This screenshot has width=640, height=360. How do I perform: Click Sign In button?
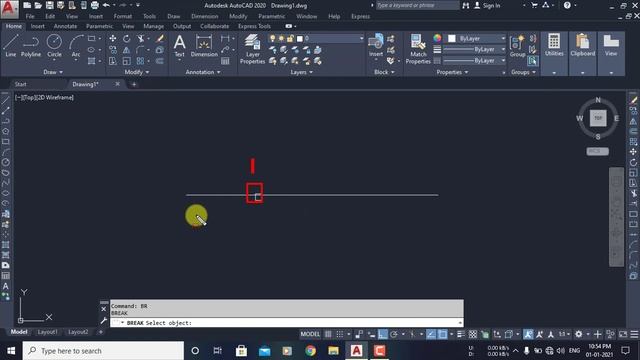[x=487, y=5]
